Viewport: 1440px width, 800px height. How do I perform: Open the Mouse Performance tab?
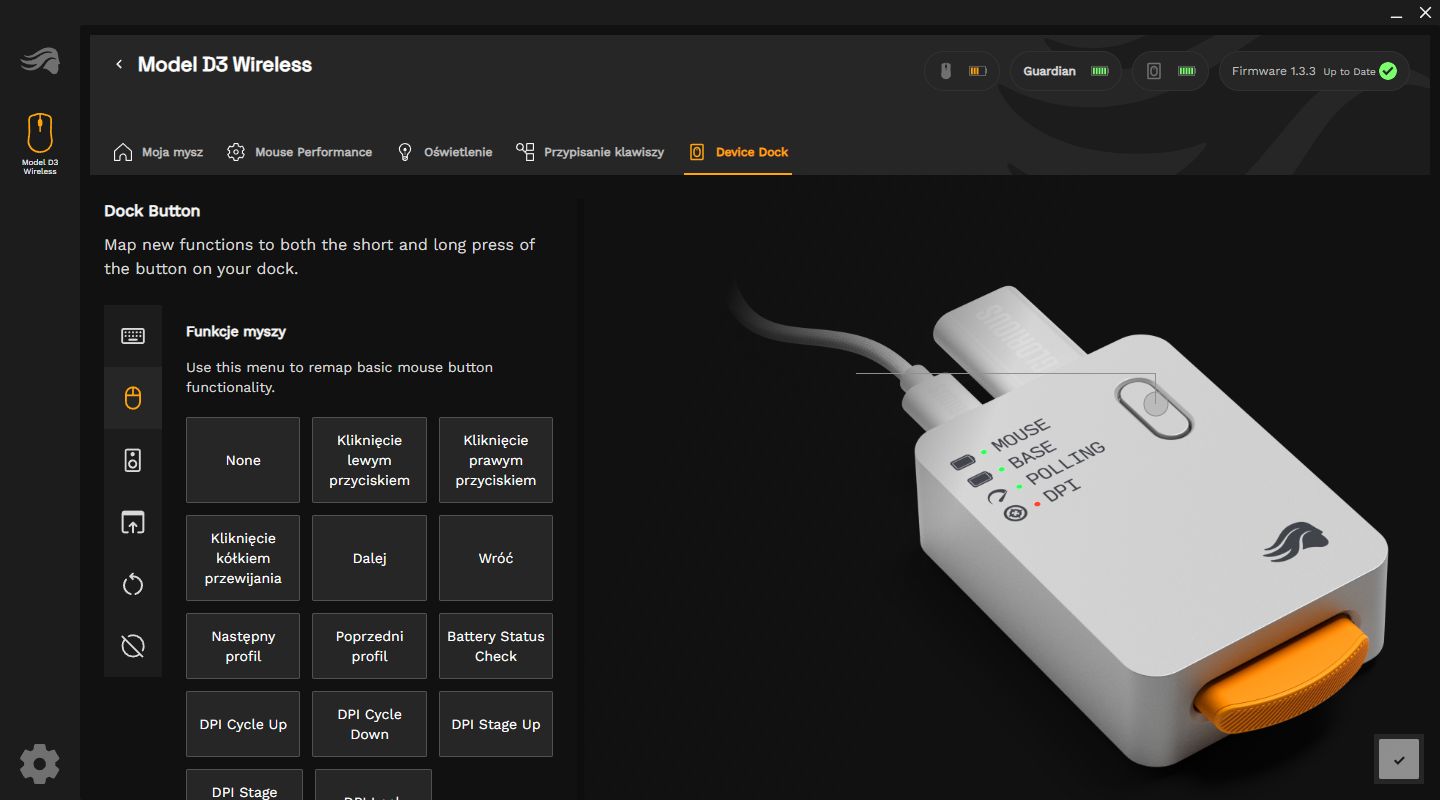[300, 152]
